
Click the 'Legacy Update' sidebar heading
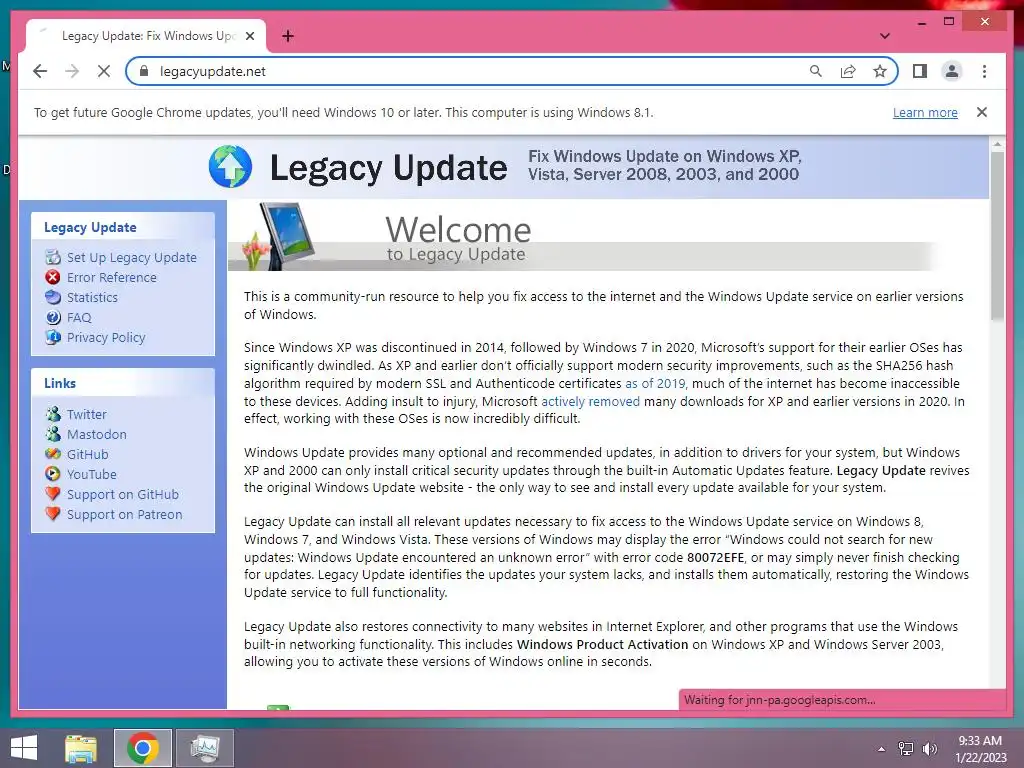coord(90,227)
